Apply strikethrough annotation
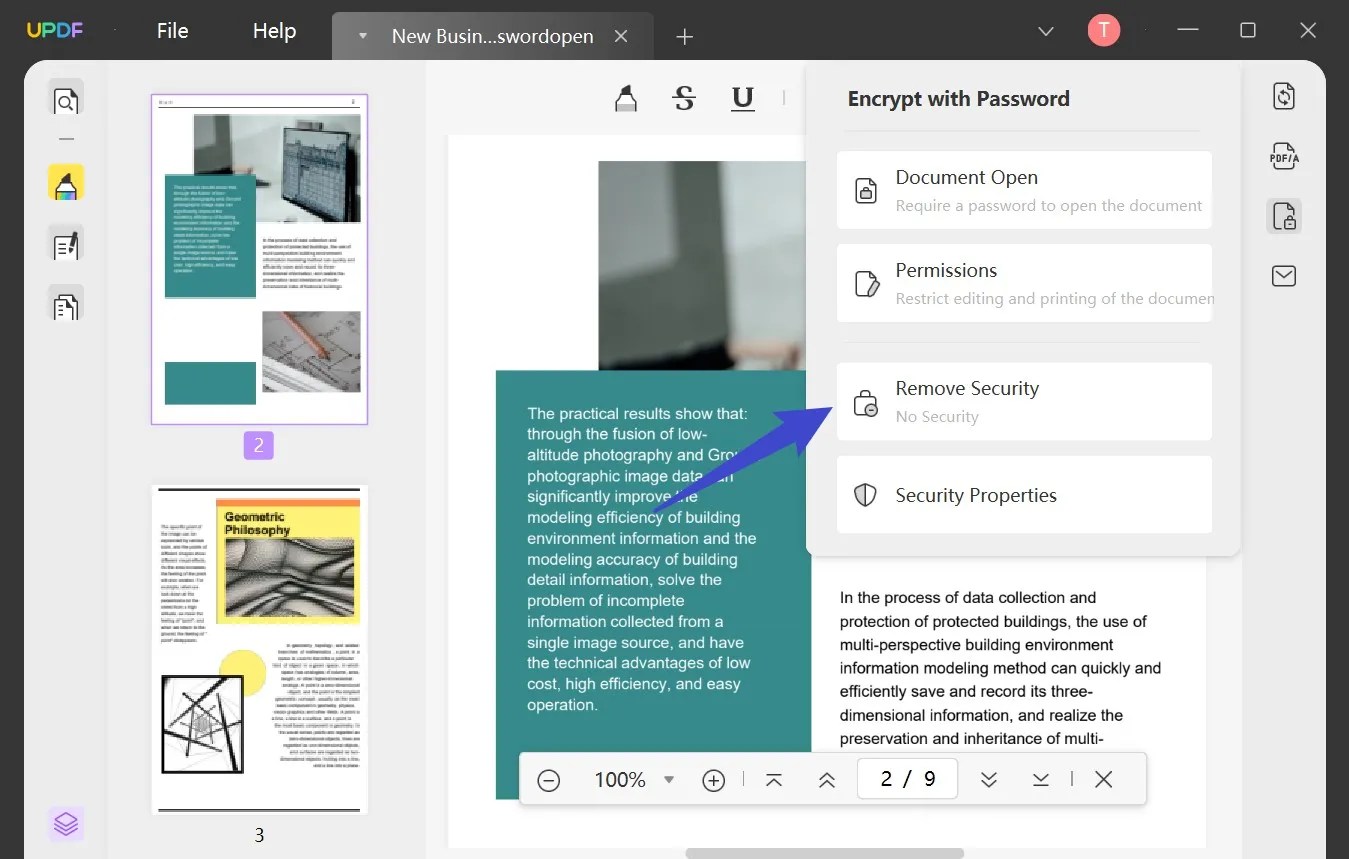This screenshot has height=859, width=1349. pyautogui.click(x=684, y=98)
